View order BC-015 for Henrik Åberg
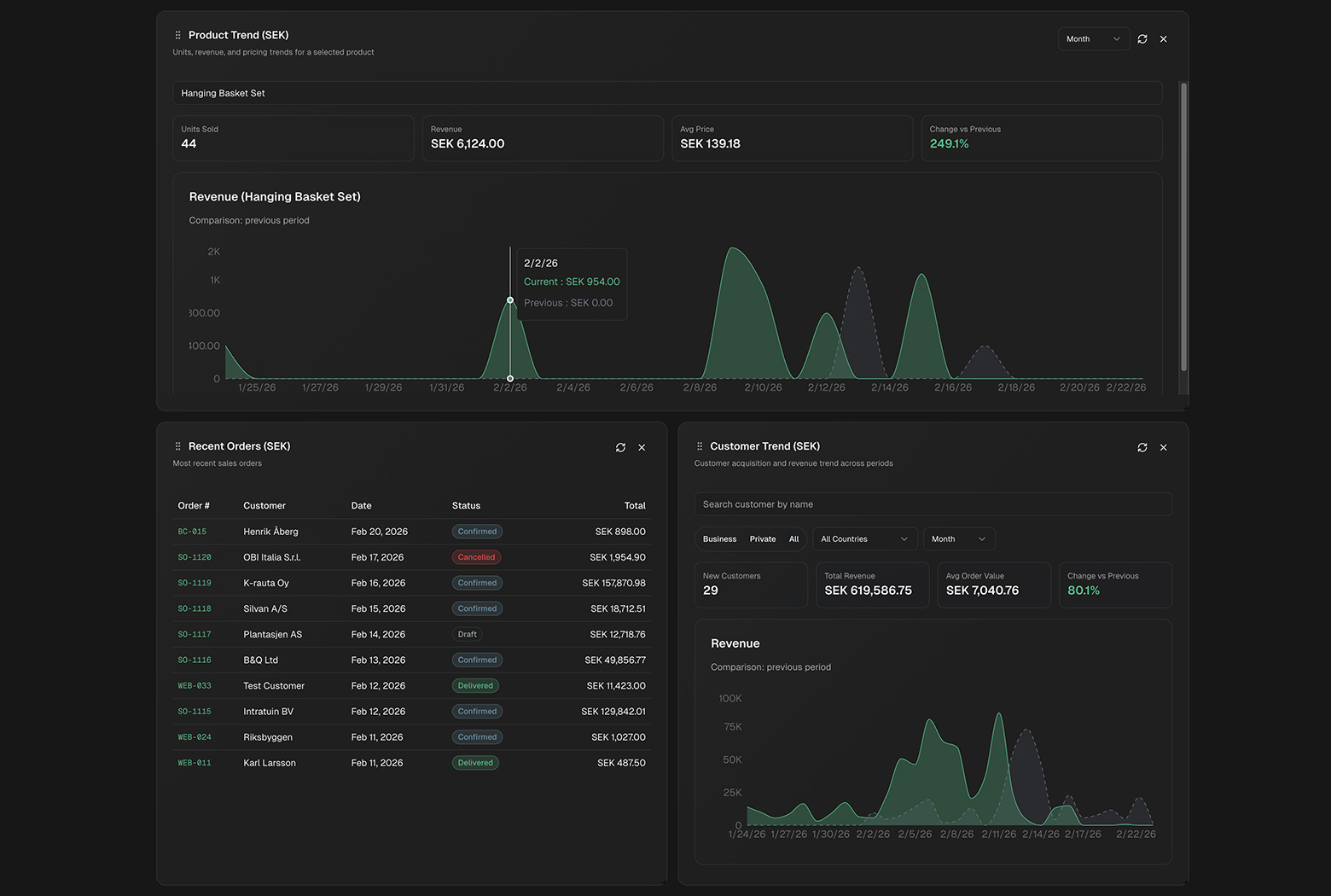This screenshot has width=1331, height=896. pos(191,531)
